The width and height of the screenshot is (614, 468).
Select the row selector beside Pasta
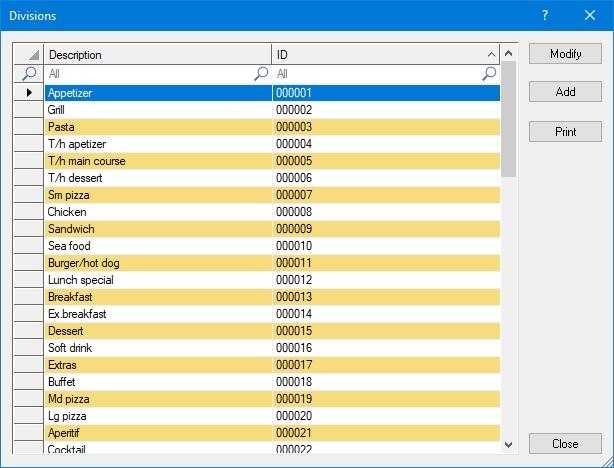coord(28,127)
